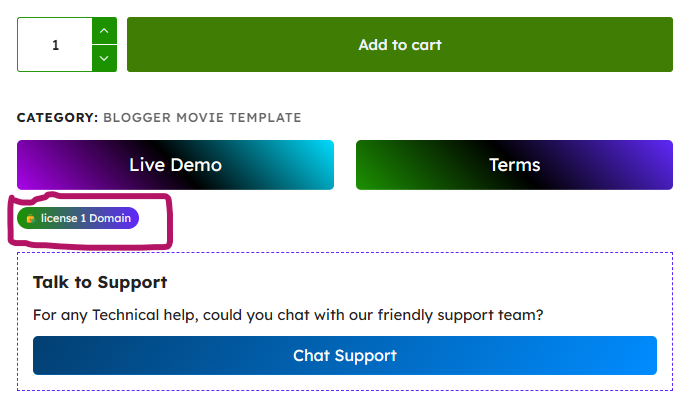Start a chat via Chat Support button
697x407 pixels.
coord(345,356)
